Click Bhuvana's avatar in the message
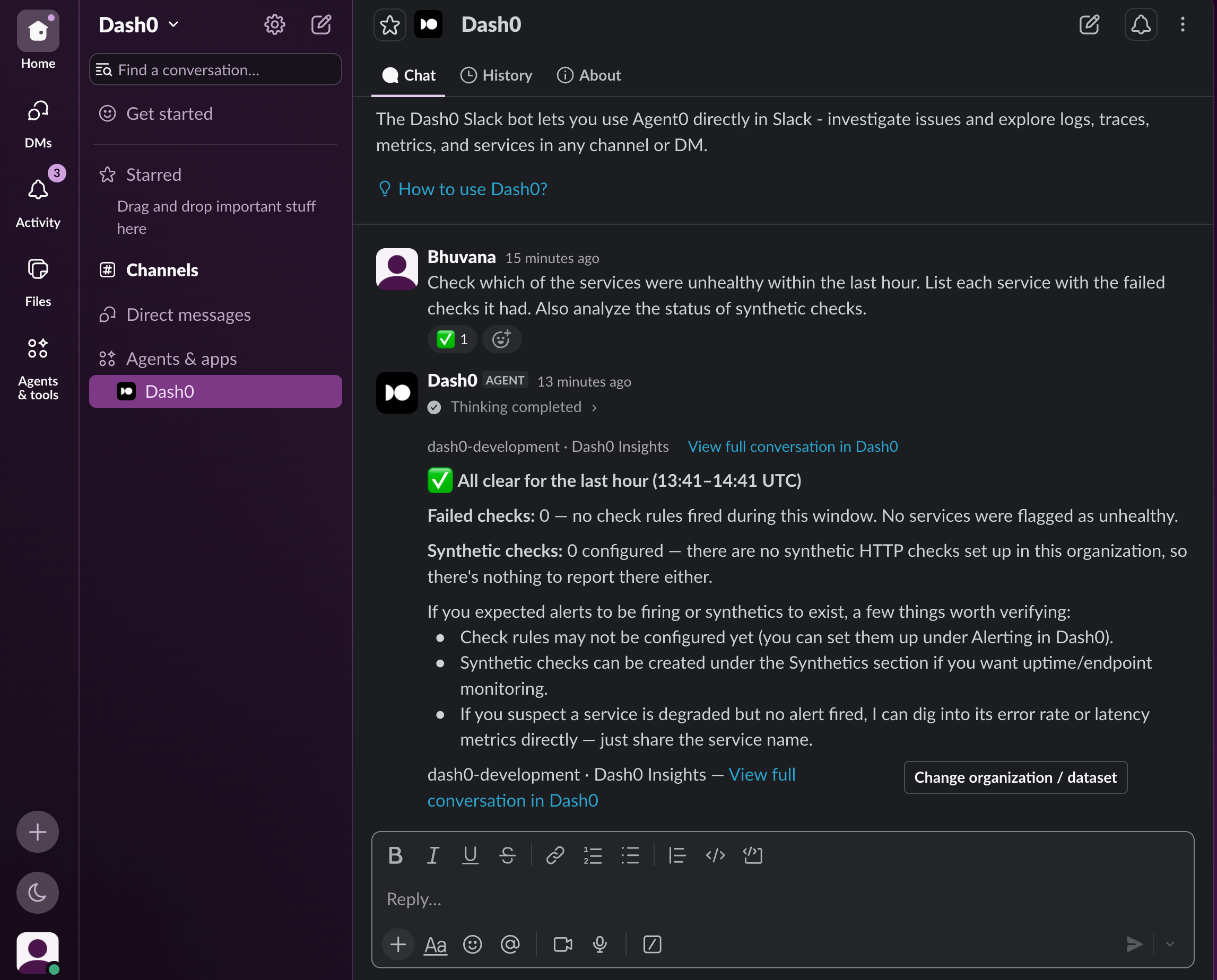The image size is (1217, 980). click(x=396, y=269)
